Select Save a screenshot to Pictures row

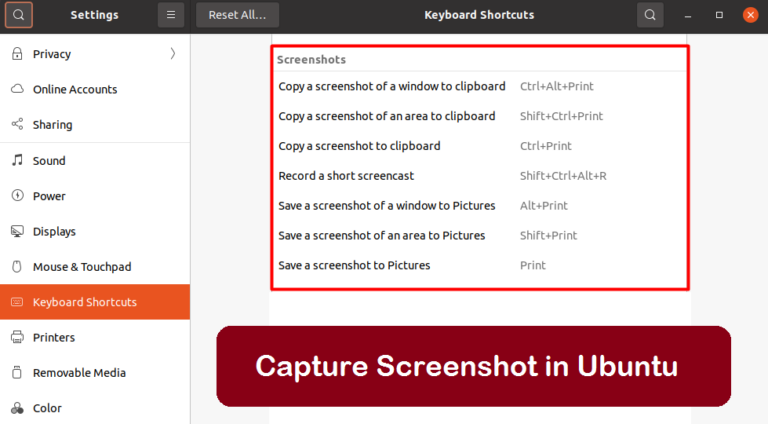pos(354,265)
